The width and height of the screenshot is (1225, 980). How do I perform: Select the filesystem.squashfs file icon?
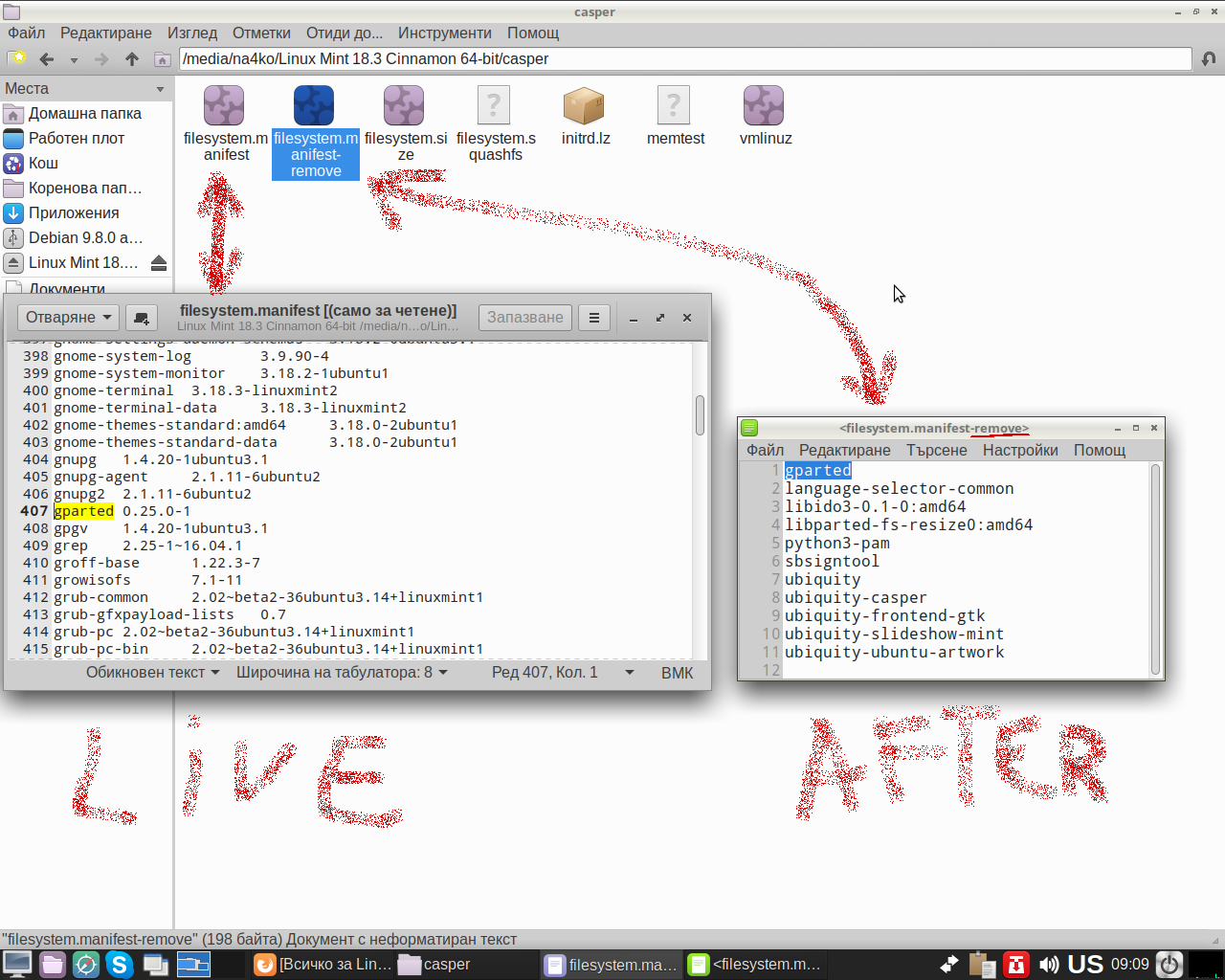point(494,105)
